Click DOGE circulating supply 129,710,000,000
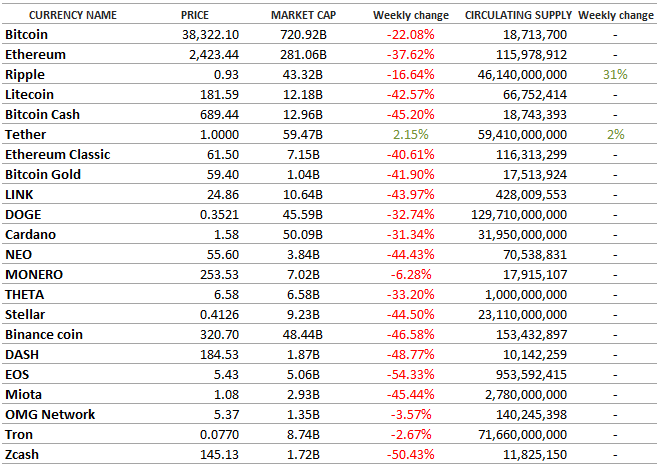664x466 pixels. click(x=519, y=215)
